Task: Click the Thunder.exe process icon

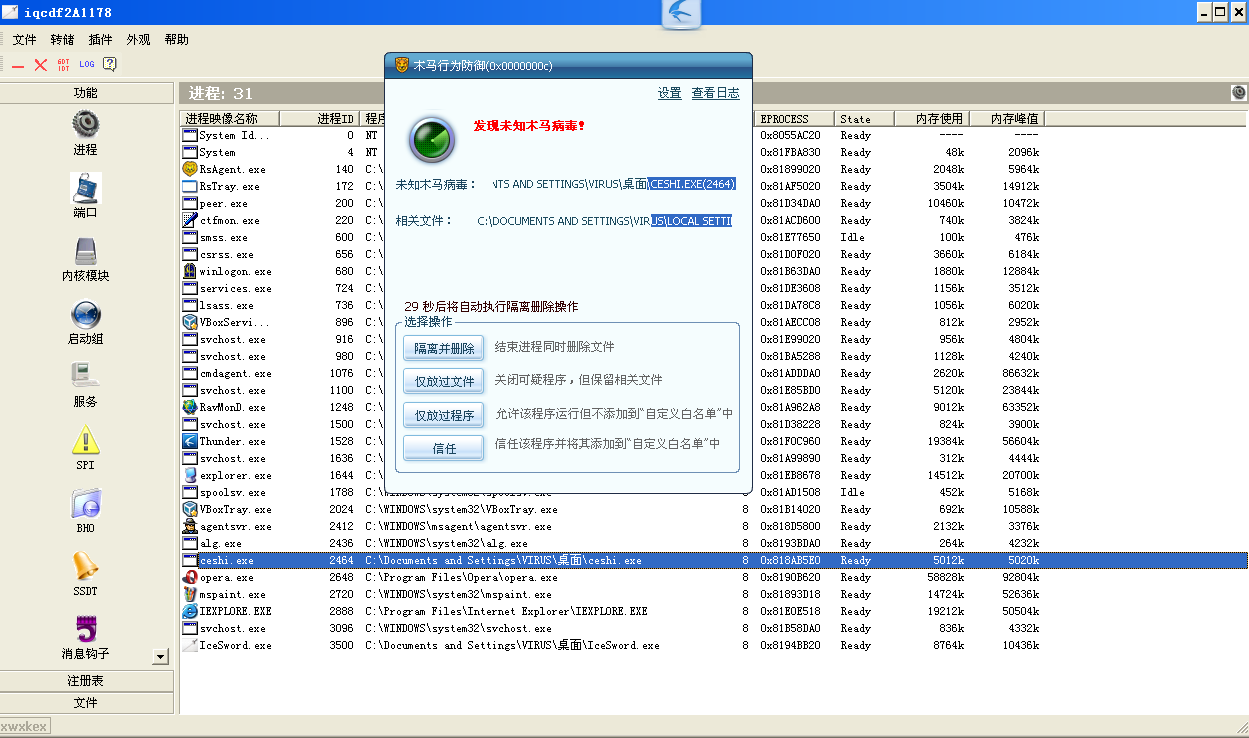Action: (190, 441)
